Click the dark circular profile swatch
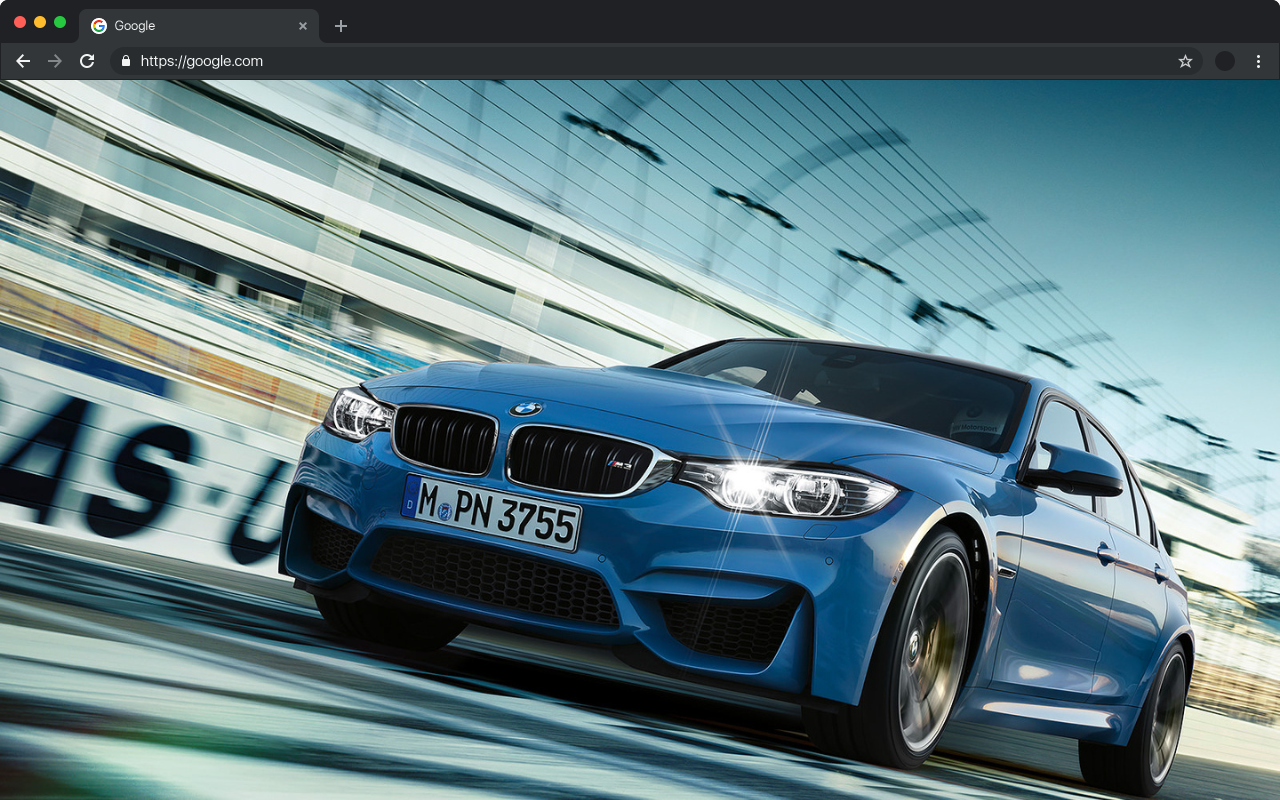1280x800 pixels. 1224,61
